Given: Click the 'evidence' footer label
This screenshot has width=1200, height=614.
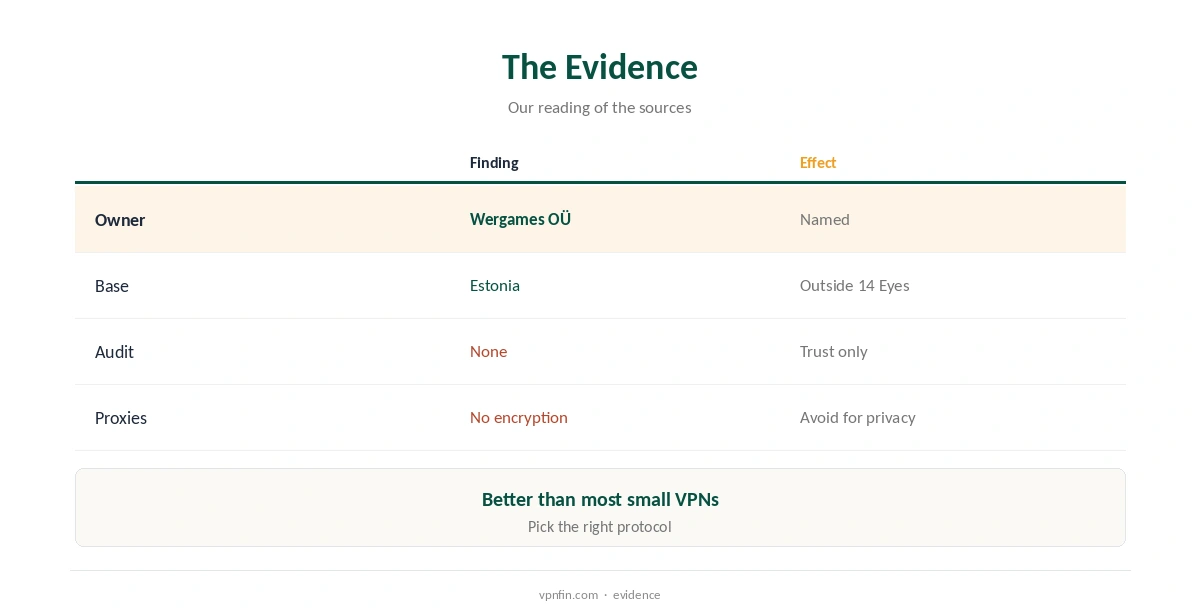Looking at the screenshot, I should (x=637, y=595).
